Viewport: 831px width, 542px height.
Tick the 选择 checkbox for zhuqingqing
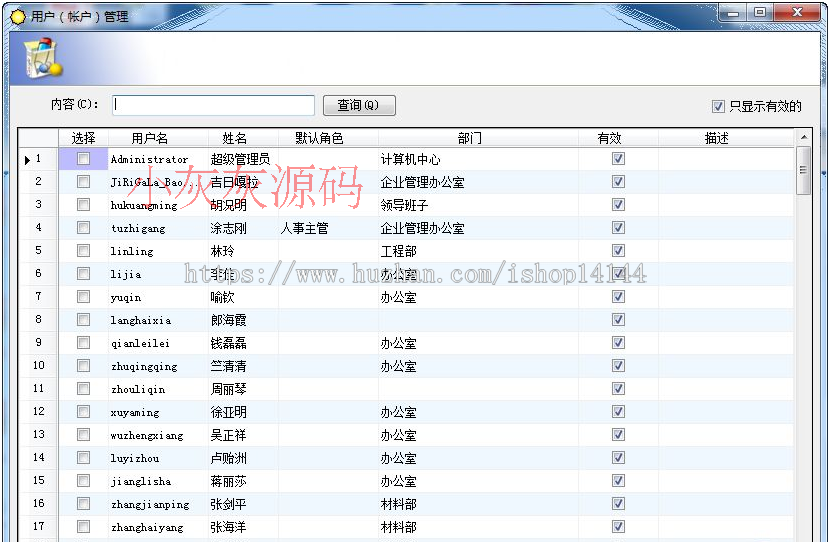[83, 366]
